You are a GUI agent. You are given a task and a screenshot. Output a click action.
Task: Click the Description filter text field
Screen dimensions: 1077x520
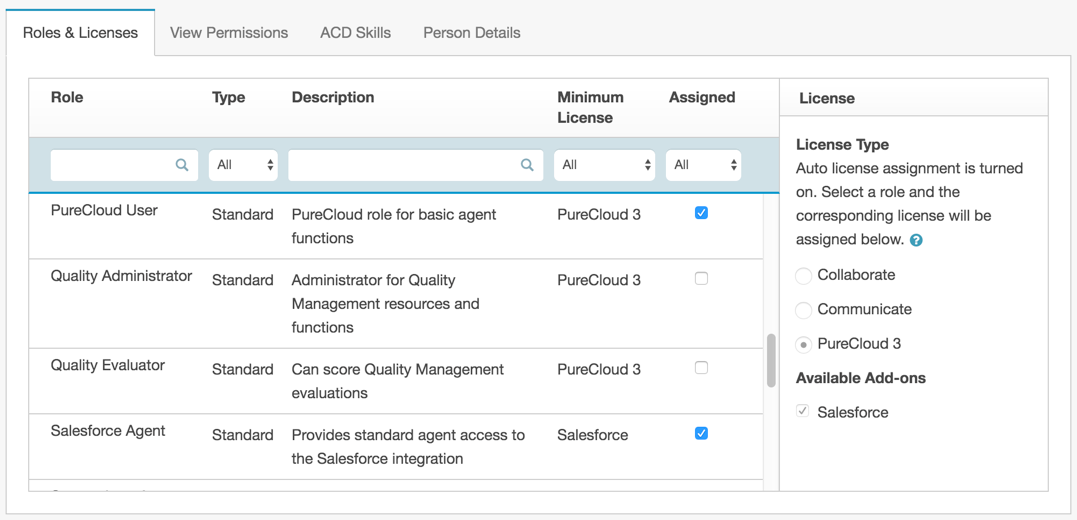click(x=416, y=165)
